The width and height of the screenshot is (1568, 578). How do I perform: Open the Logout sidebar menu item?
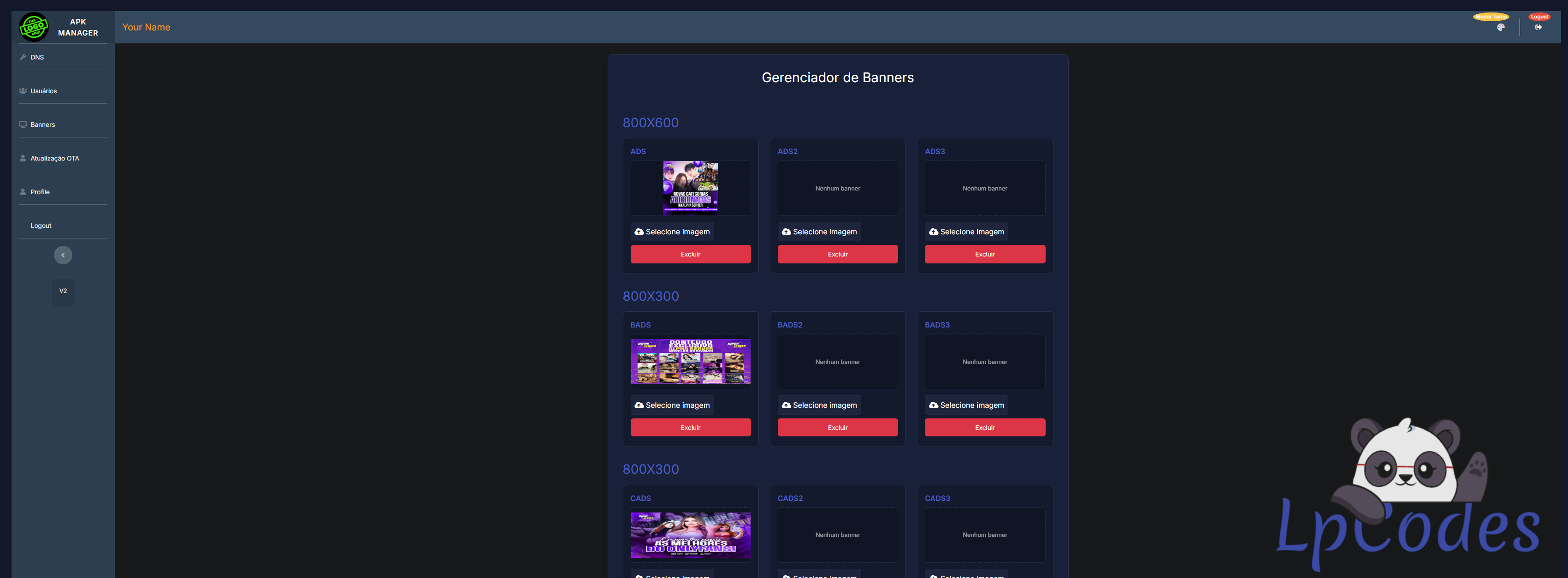[41, 226]
